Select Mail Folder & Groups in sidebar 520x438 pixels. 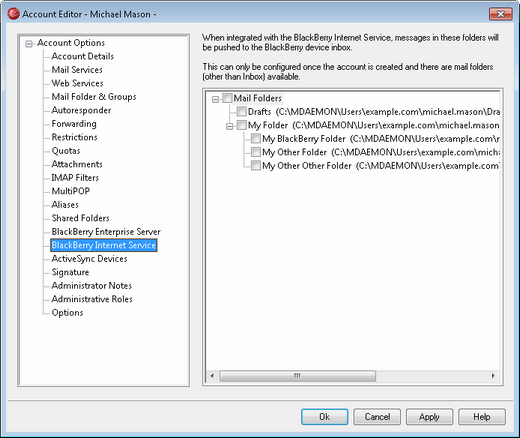[x=94, y=97]
